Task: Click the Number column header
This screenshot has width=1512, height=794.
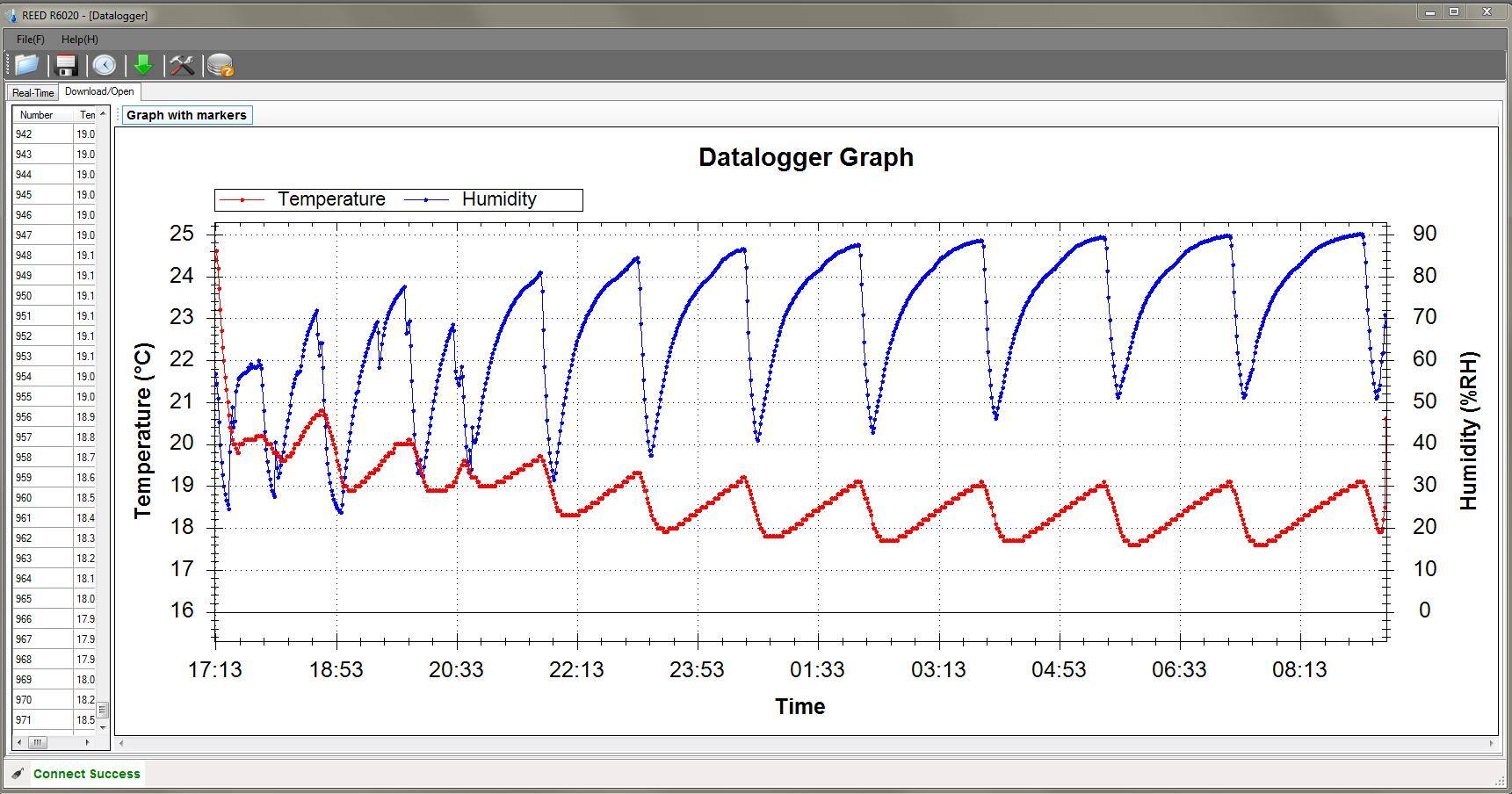Action: (x=37, y=115)
